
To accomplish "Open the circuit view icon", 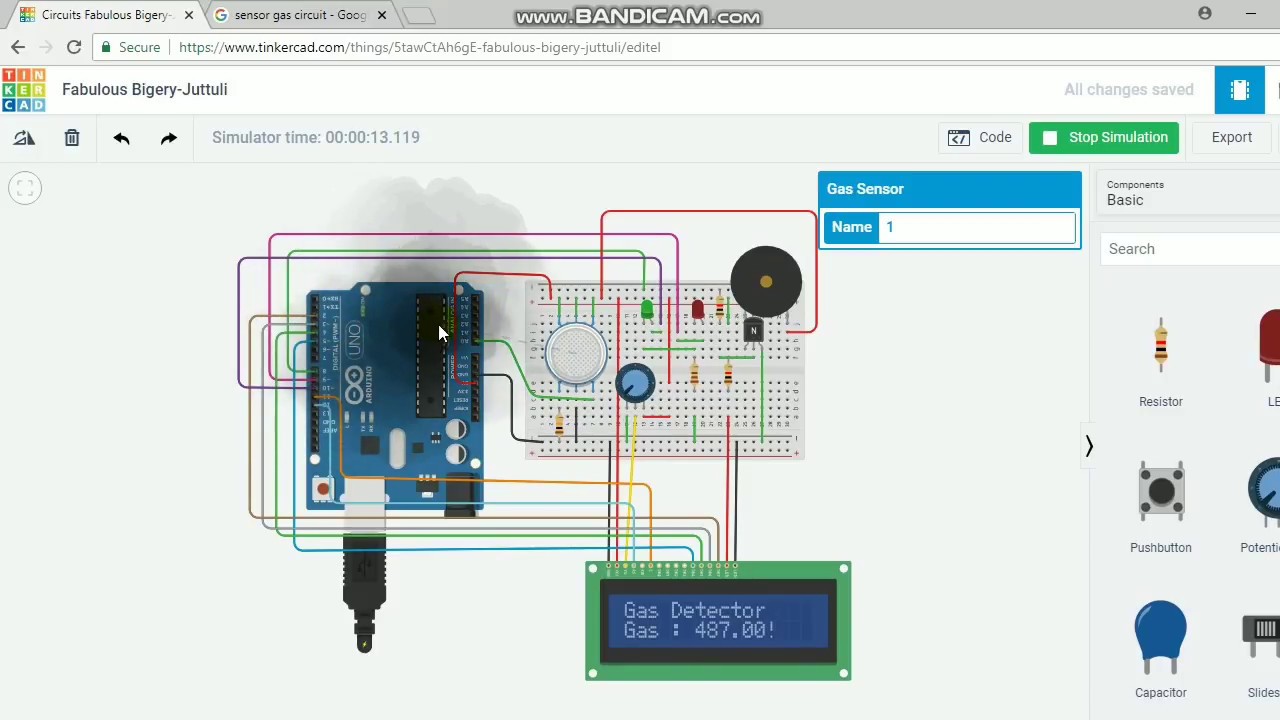I will pos(1240,90).
